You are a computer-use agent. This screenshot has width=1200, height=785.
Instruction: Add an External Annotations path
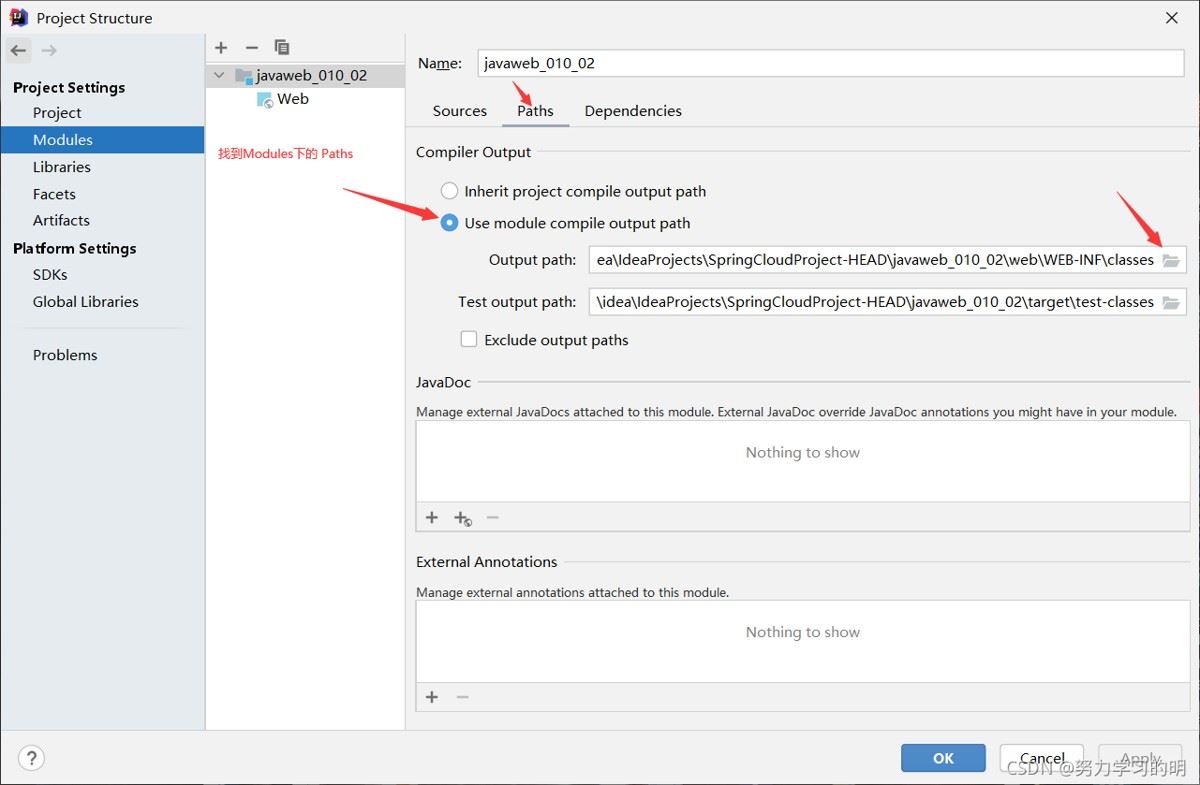tap(432, 697)
